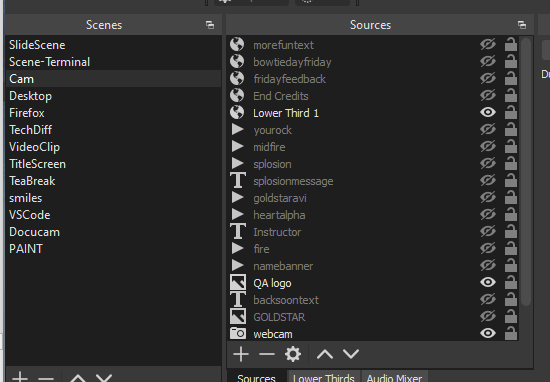
Task: Select the Cam scene
Action: (114, 79)
